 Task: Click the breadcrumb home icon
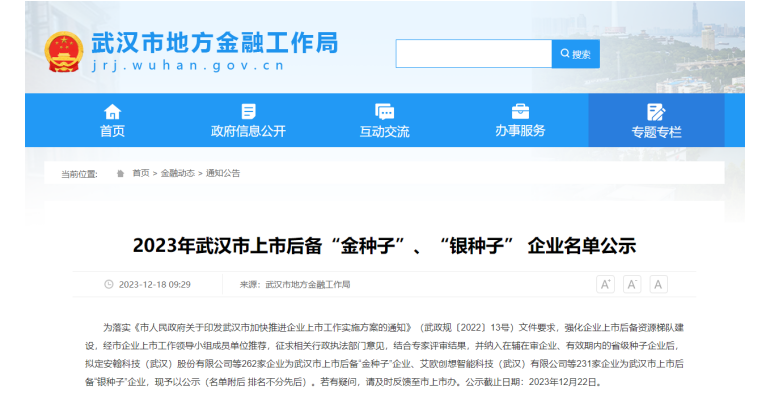(x=120, y=173)
